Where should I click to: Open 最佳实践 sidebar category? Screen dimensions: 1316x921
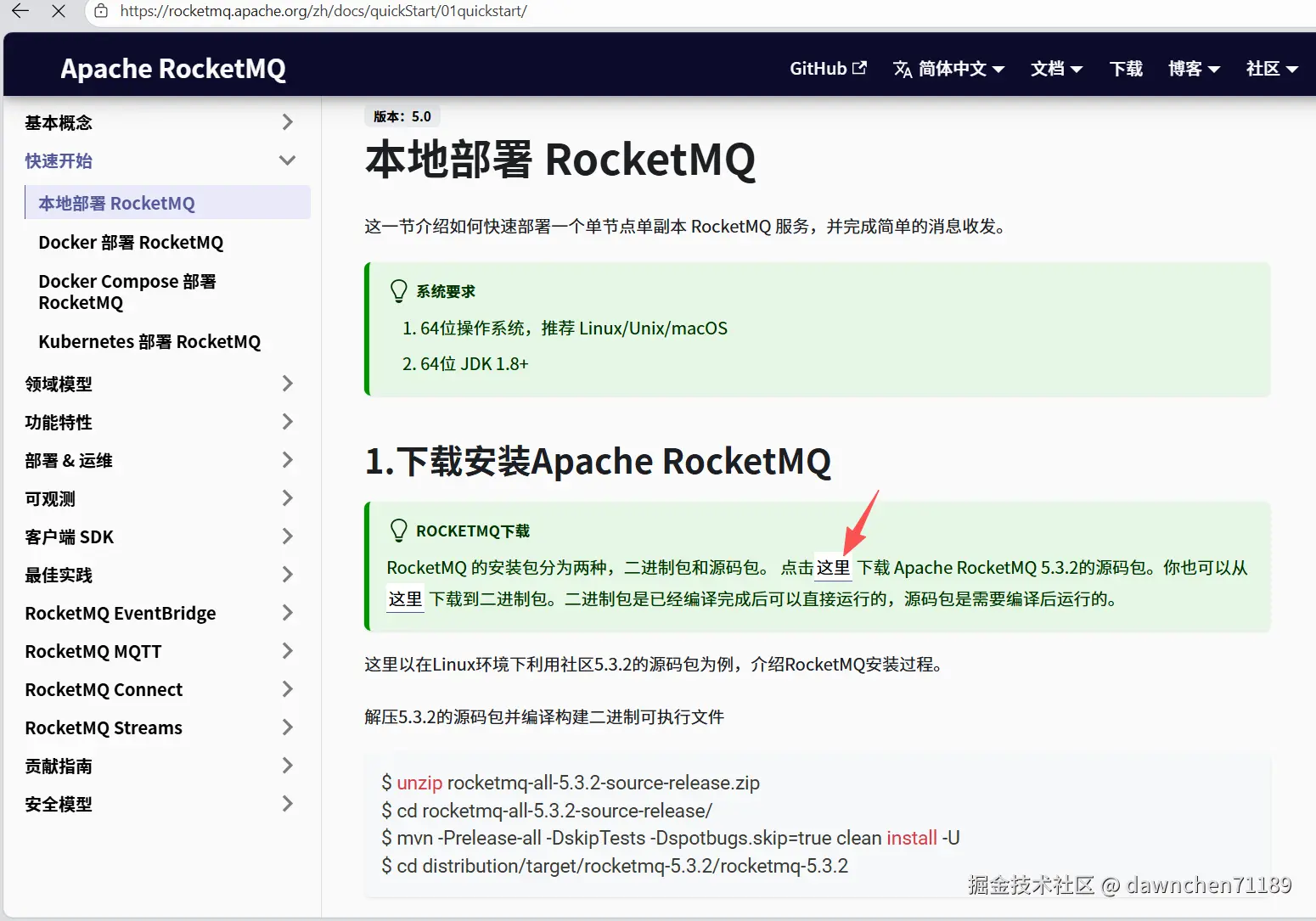(x=59, y=575)
